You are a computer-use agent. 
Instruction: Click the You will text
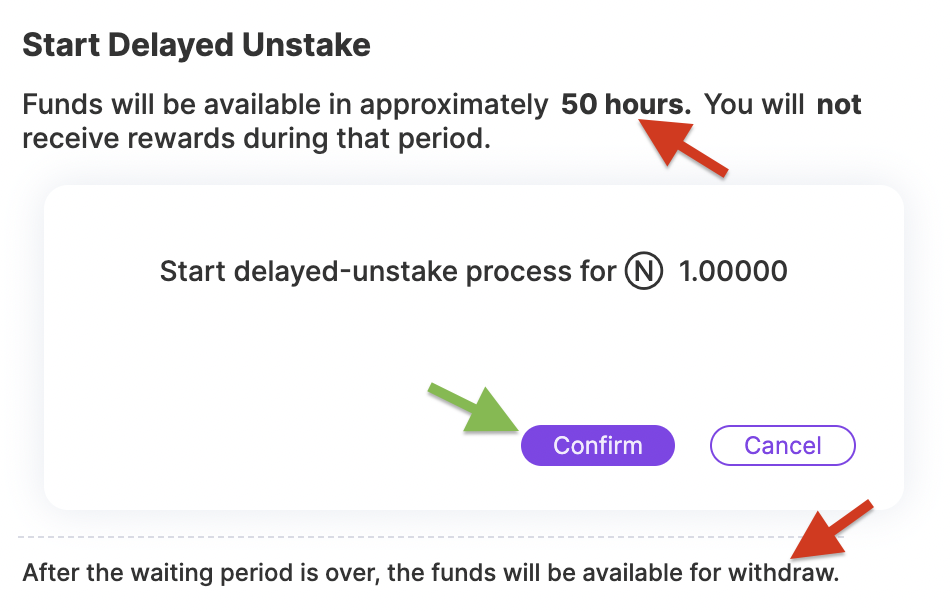click(754, 104)
